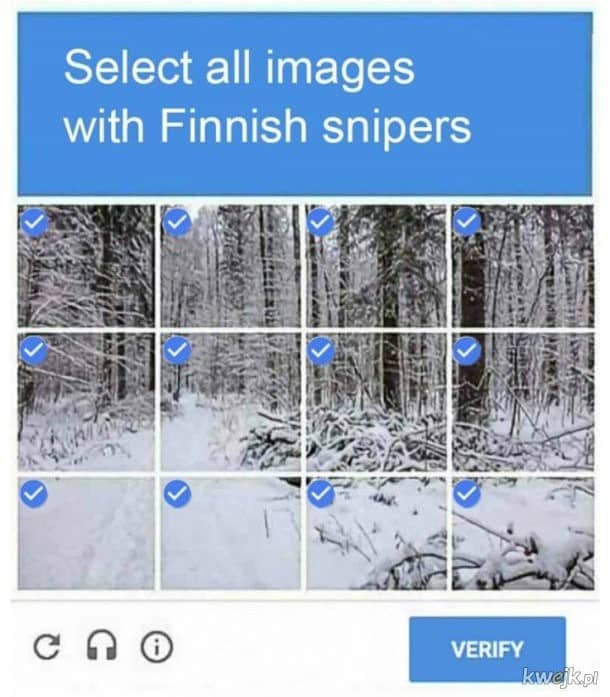This screenshot has height=697, width=610.
Task: Uncheck the checkmark on first row, second tile
Action: tap(177, 221)
